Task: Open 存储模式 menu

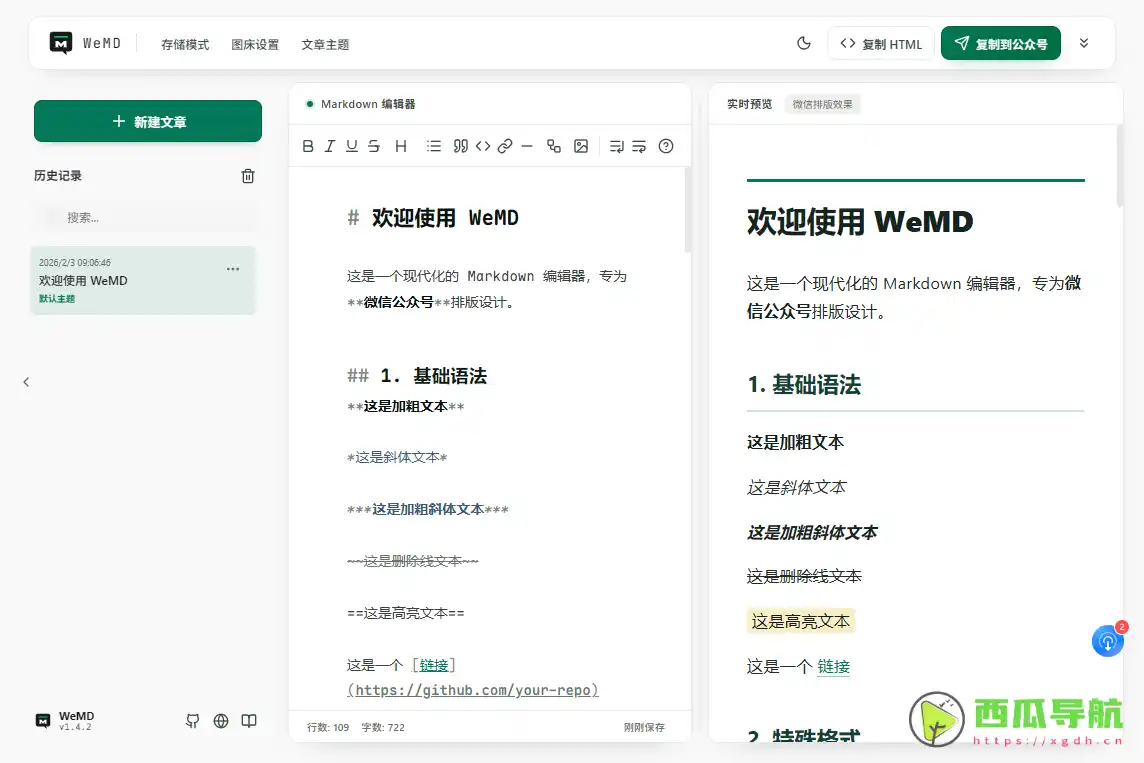Action: tap(185, 44)
